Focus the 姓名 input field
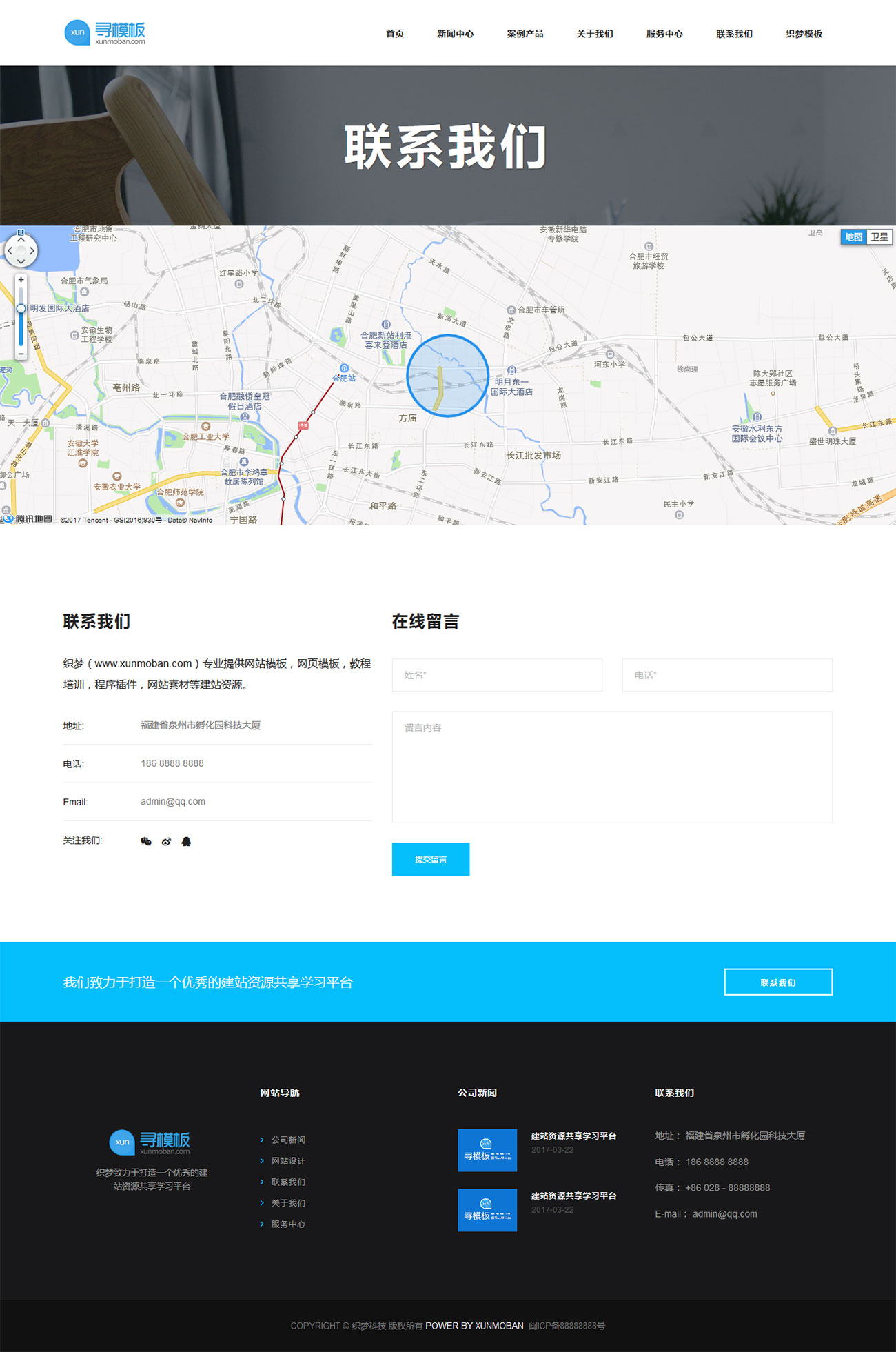Viewport: 896px width, 1352px height. 497,675
